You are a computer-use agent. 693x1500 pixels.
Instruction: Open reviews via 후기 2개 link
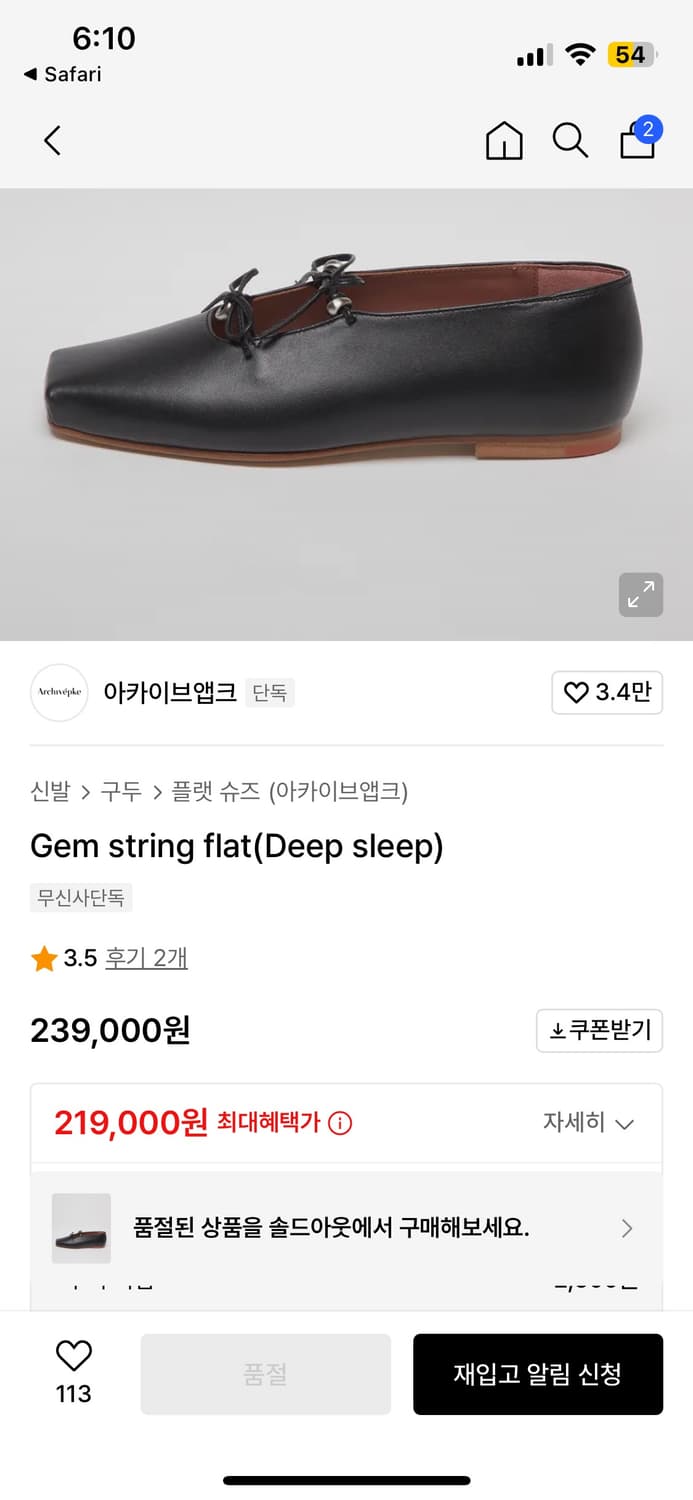(x=146, y=957)
